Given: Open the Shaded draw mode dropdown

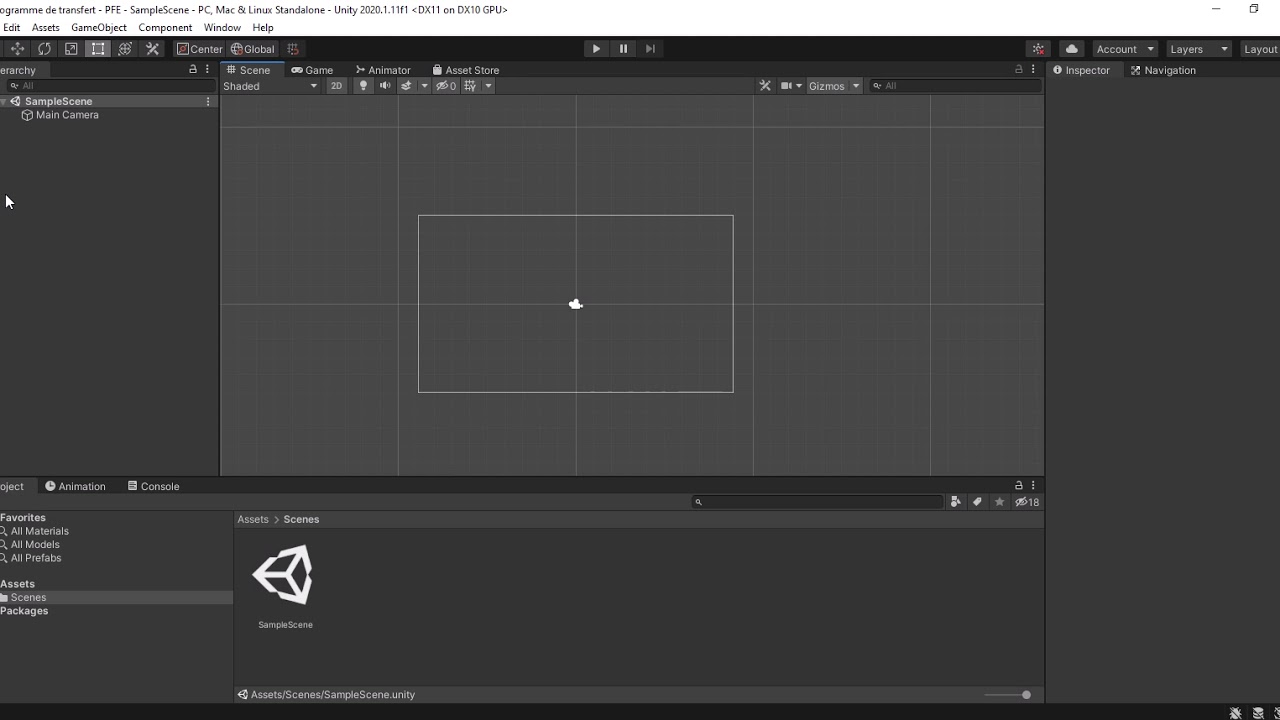Looking at the screenshot, I should 270,86.
